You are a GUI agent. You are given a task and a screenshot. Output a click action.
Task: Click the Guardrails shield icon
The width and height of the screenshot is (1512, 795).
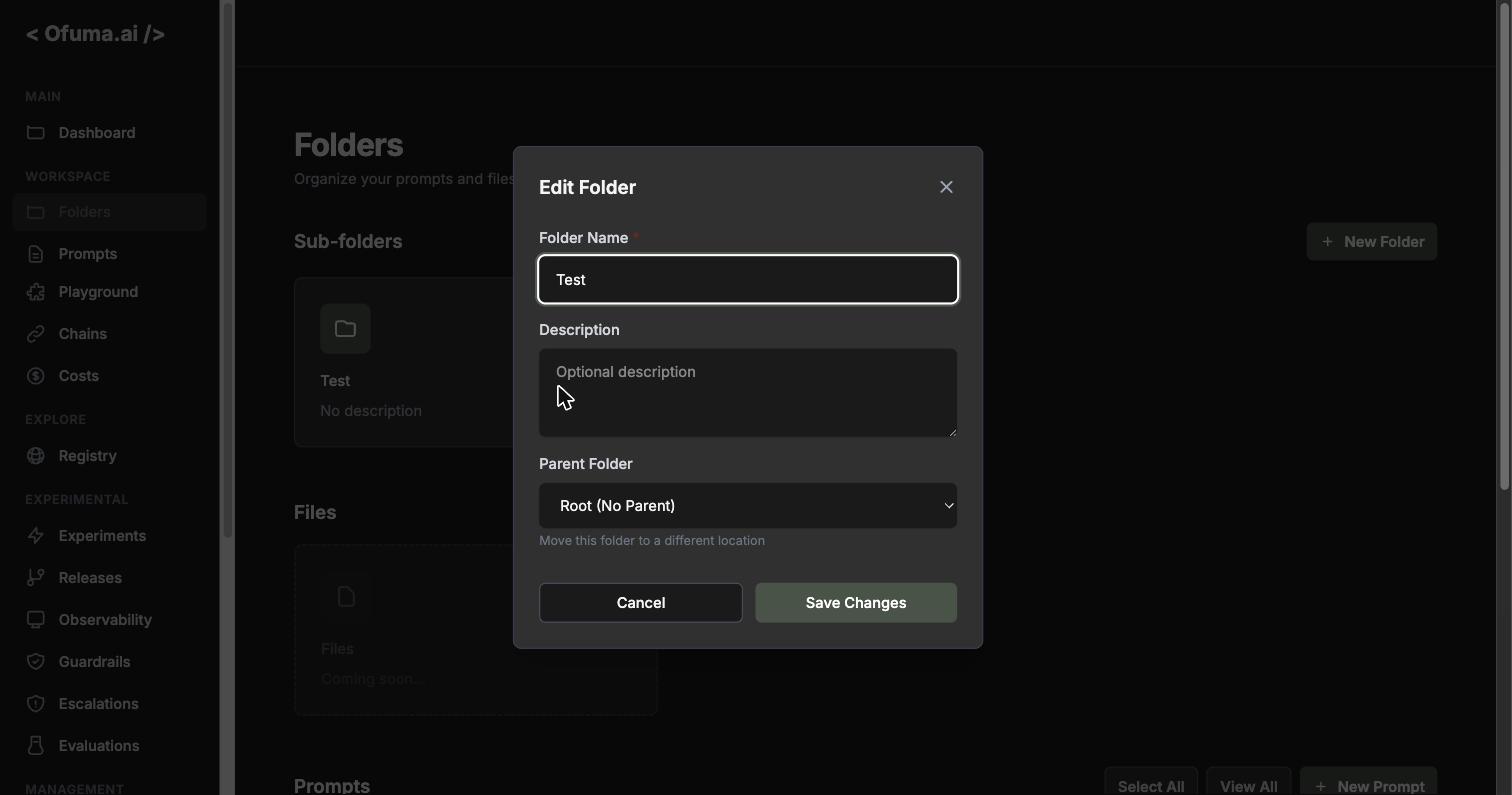[x=36, y=662]
